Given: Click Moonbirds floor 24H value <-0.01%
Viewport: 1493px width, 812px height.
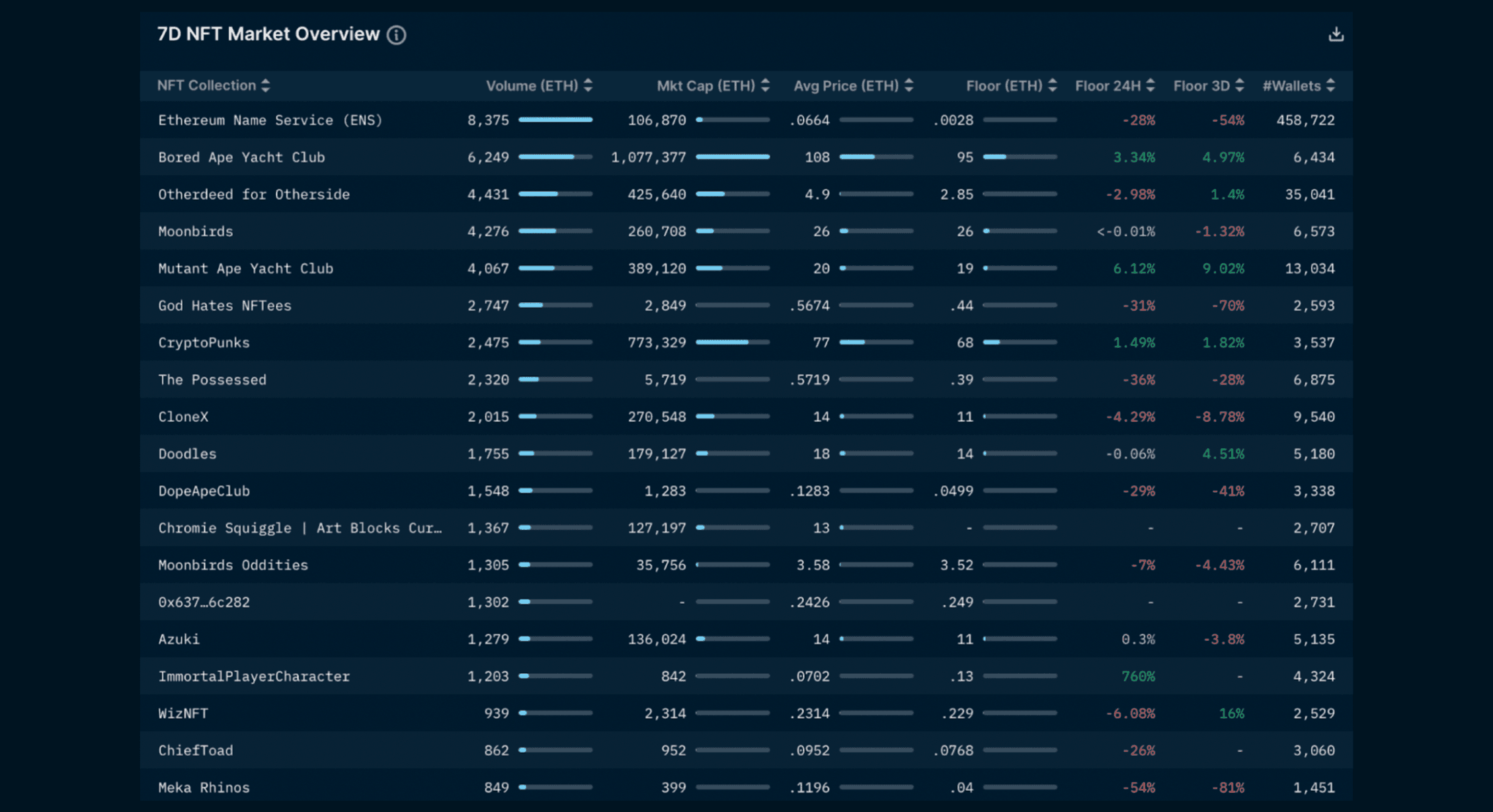Looking at the screenshot, I should click(x=1126, y=231).
